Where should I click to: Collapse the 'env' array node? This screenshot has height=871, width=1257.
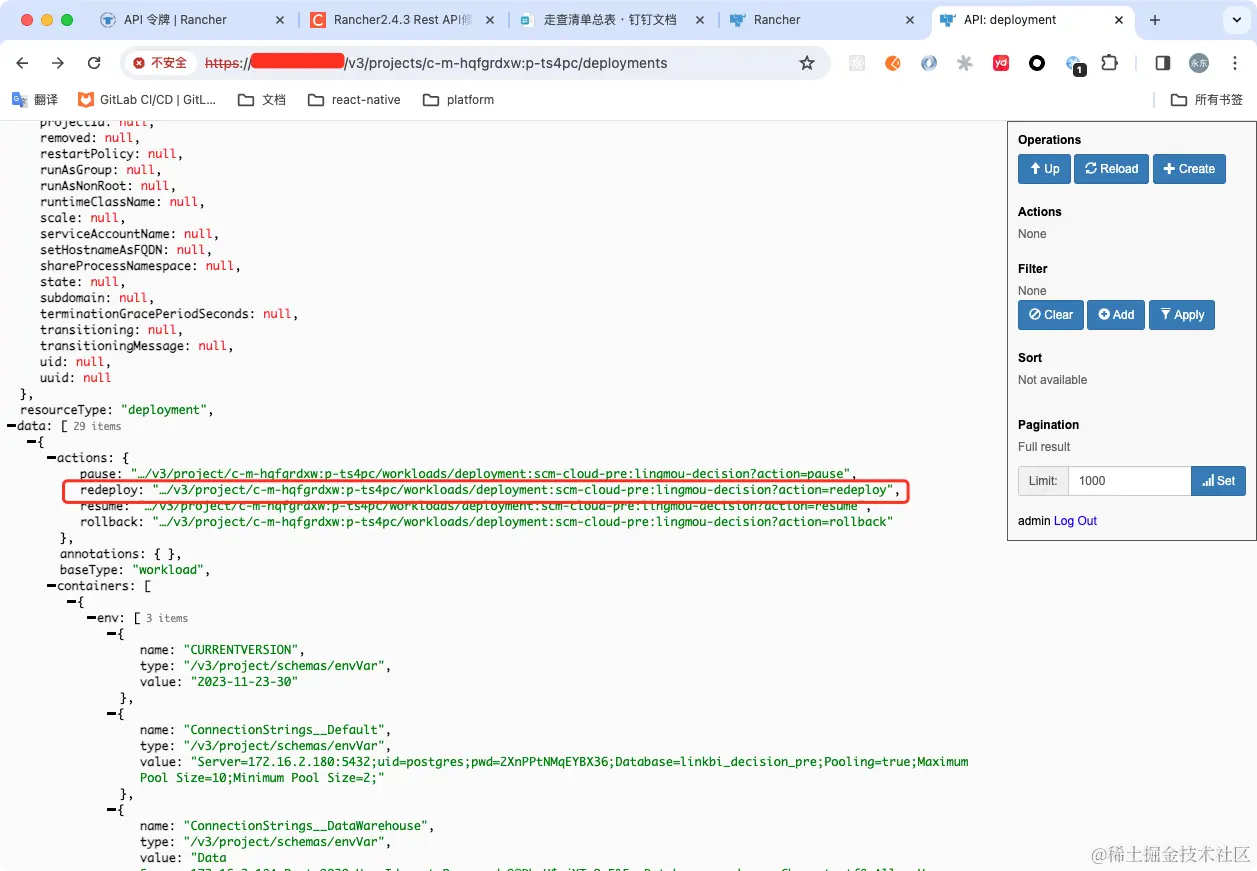(x=91, y=618)
